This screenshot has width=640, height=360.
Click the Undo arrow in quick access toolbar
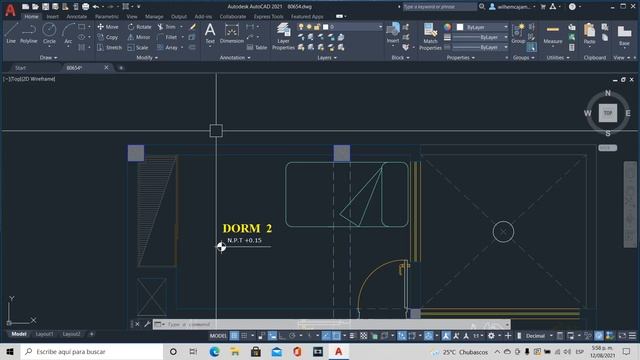[96, 7]
